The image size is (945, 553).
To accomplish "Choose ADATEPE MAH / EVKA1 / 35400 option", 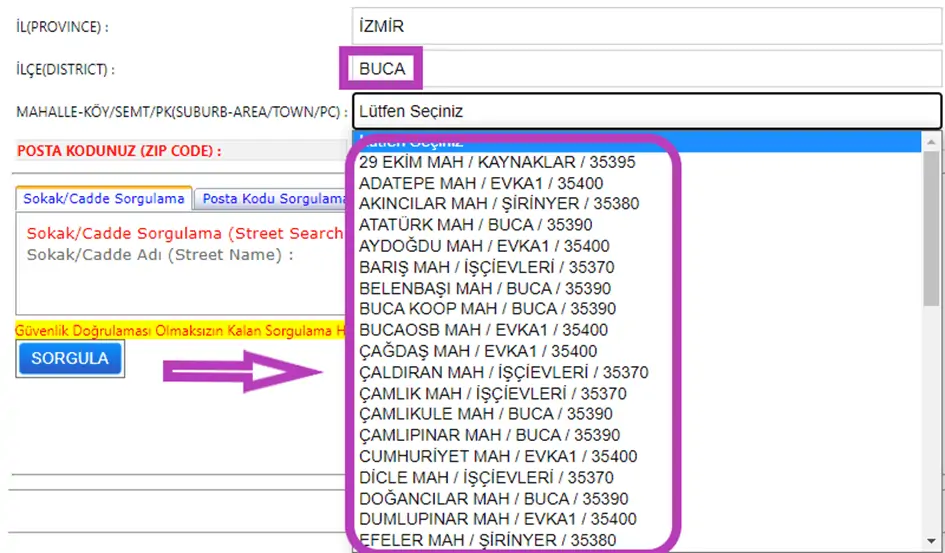I will (x=480, y=183).
